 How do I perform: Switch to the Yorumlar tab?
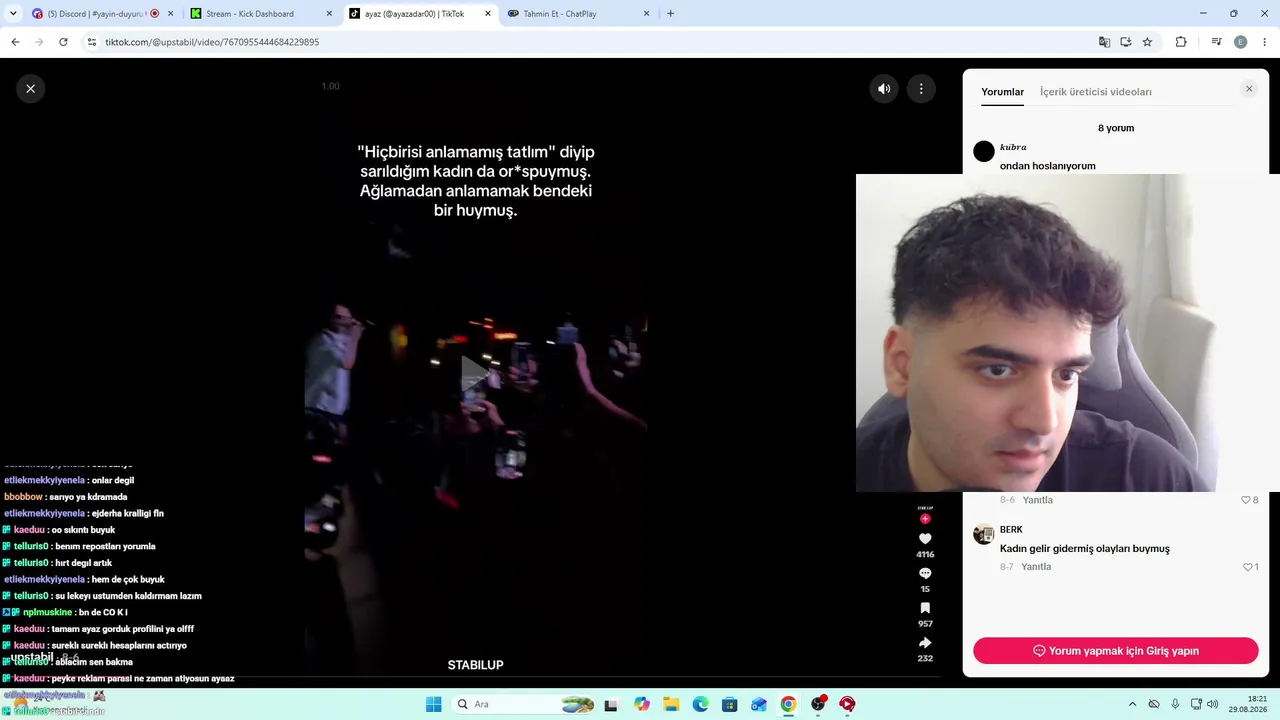click(1002, 92)
